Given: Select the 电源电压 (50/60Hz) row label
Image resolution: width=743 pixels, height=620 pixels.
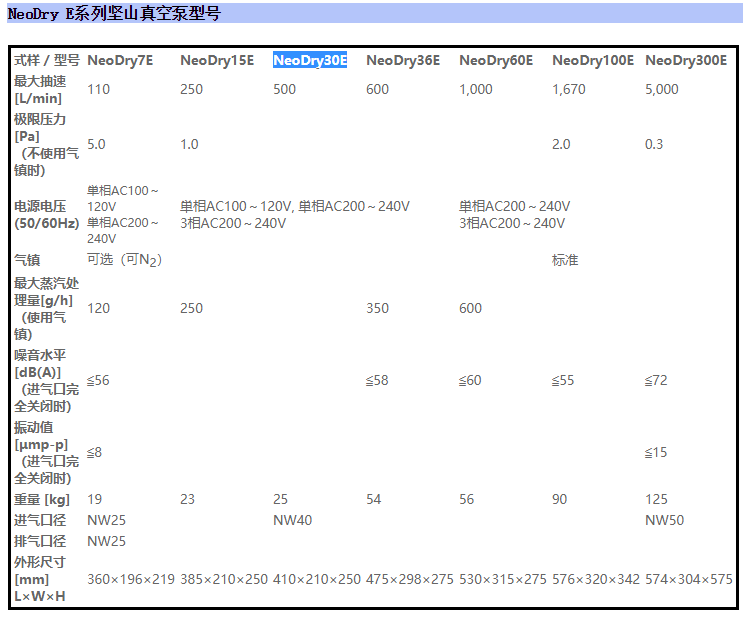Looking at the screenshot, I should click(46, 214).
